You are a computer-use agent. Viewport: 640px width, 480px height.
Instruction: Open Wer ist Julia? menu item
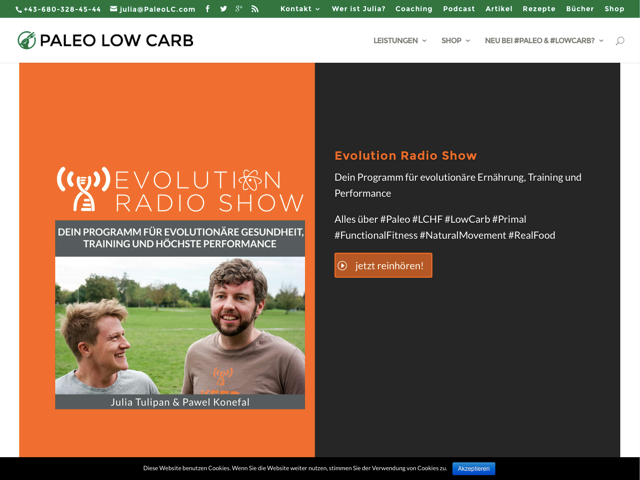pyautogui.click(x=358, y=9)
